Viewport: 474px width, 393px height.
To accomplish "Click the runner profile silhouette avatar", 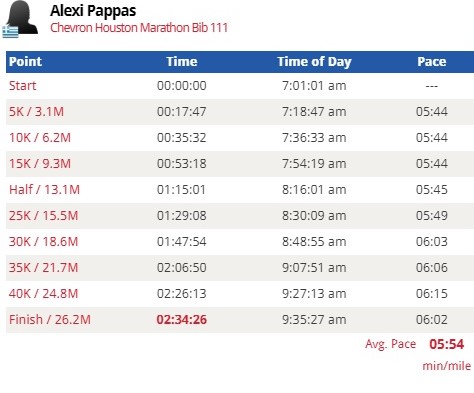I will pos(22,17).
